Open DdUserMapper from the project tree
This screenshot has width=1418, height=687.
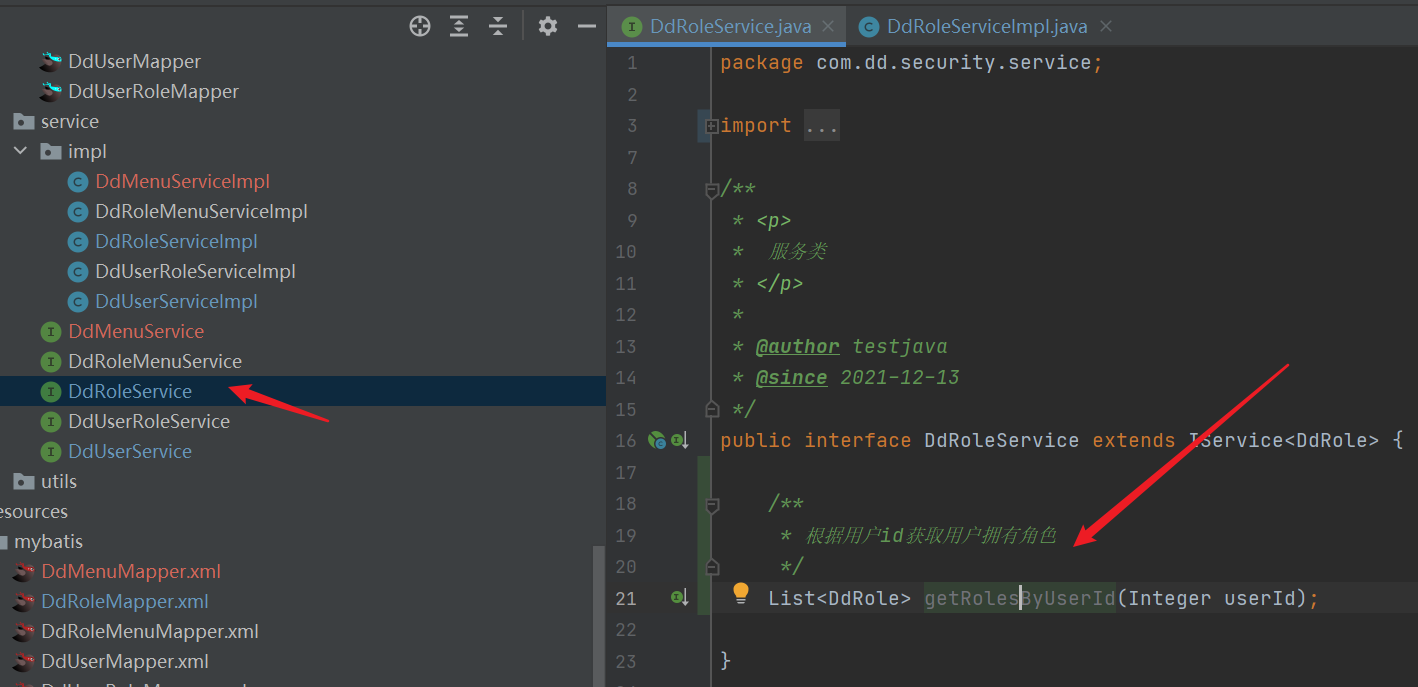coord(135,61)
